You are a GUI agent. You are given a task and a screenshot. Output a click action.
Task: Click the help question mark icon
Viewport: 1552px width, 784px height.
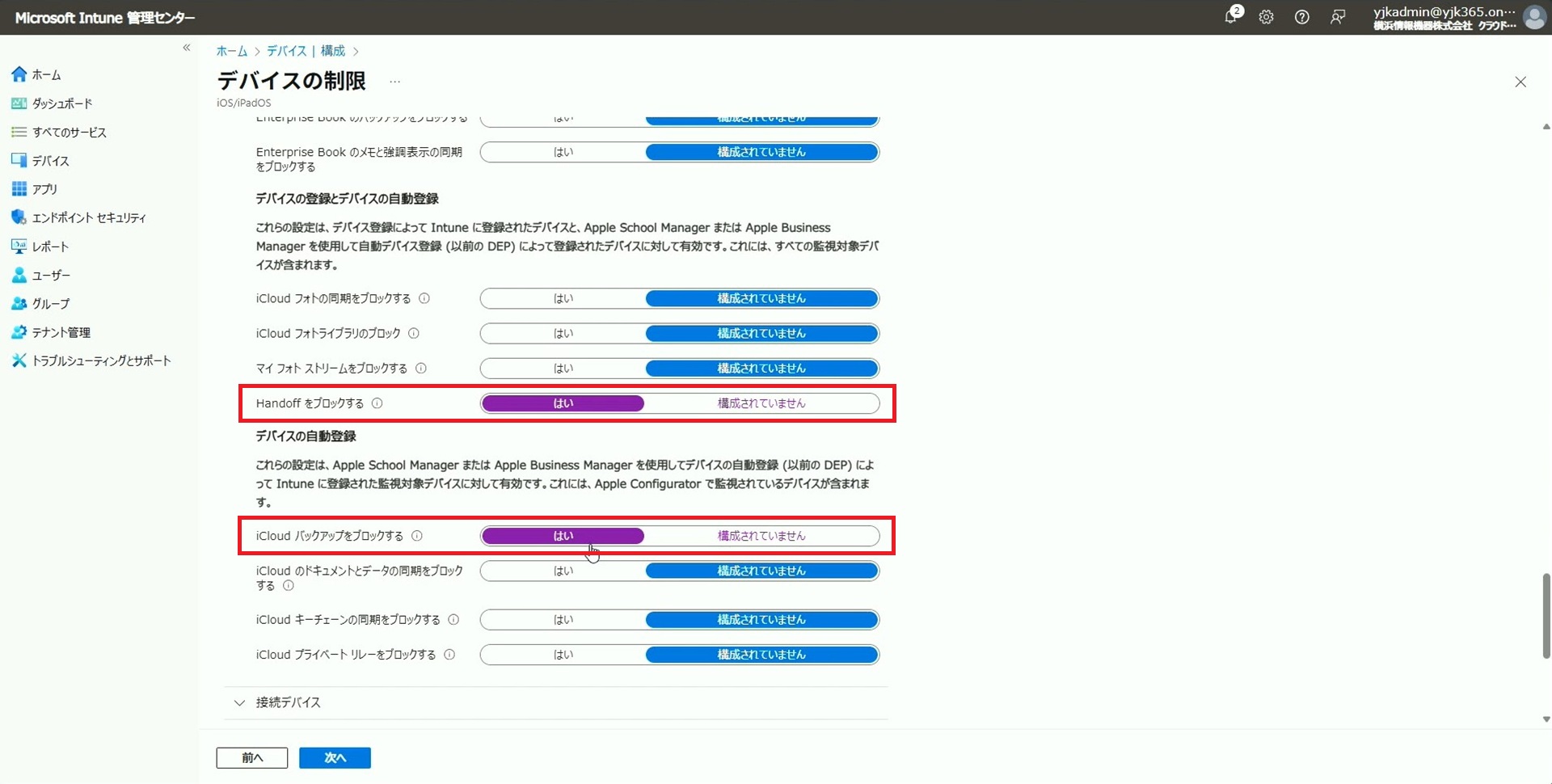[1301, 17]
